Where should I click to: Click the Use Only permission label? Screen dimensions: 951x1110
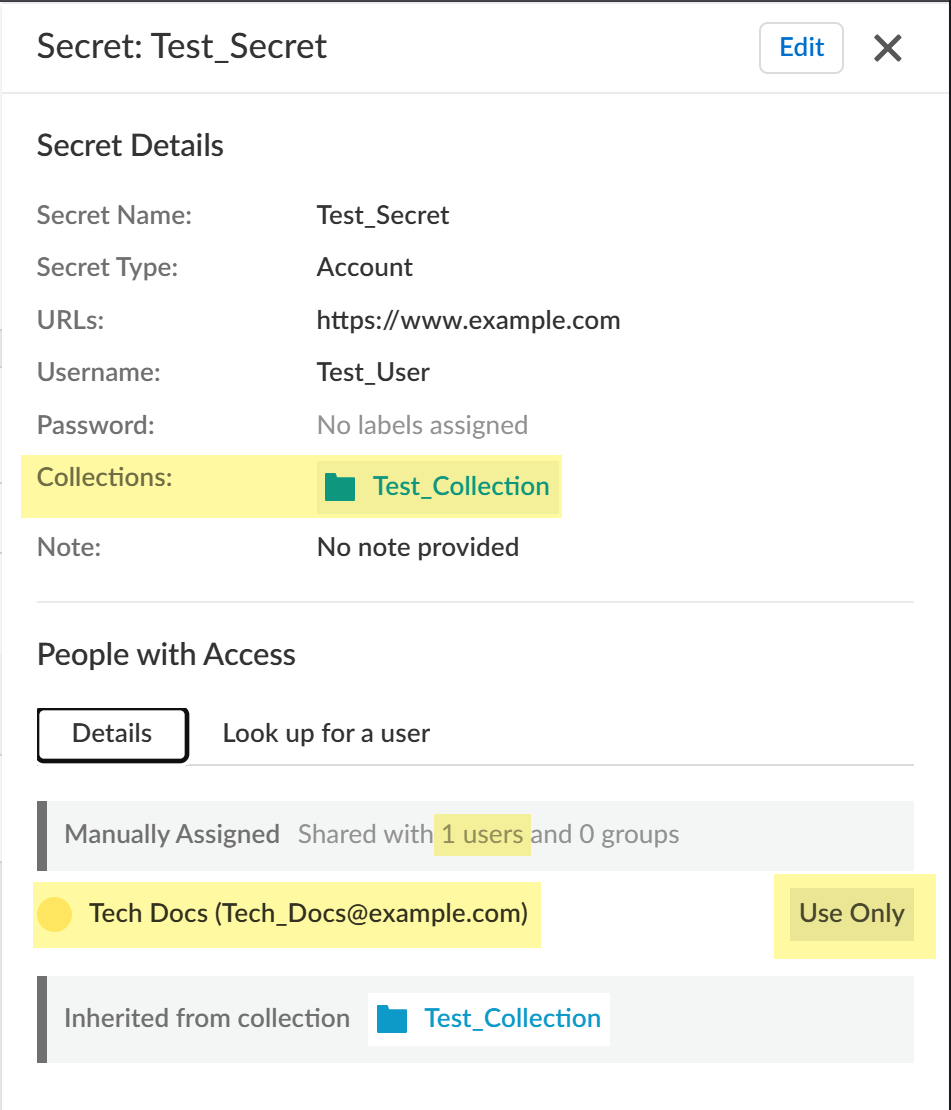tap(852, 914)
